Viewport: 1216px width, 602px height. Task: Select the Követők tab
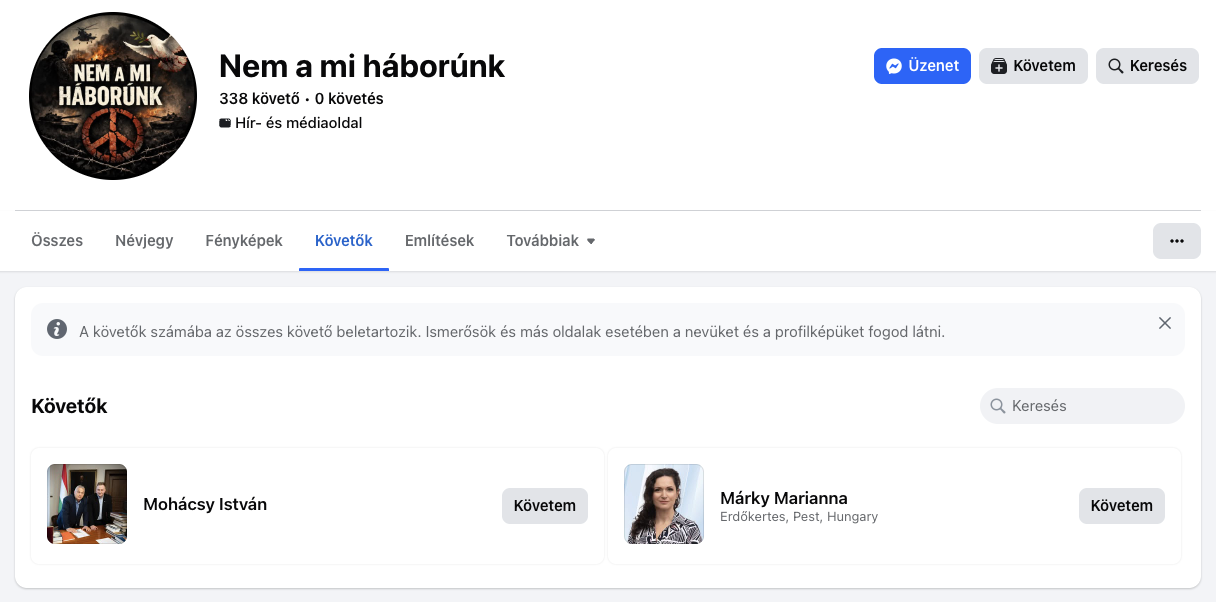click(x=343, y=241)
